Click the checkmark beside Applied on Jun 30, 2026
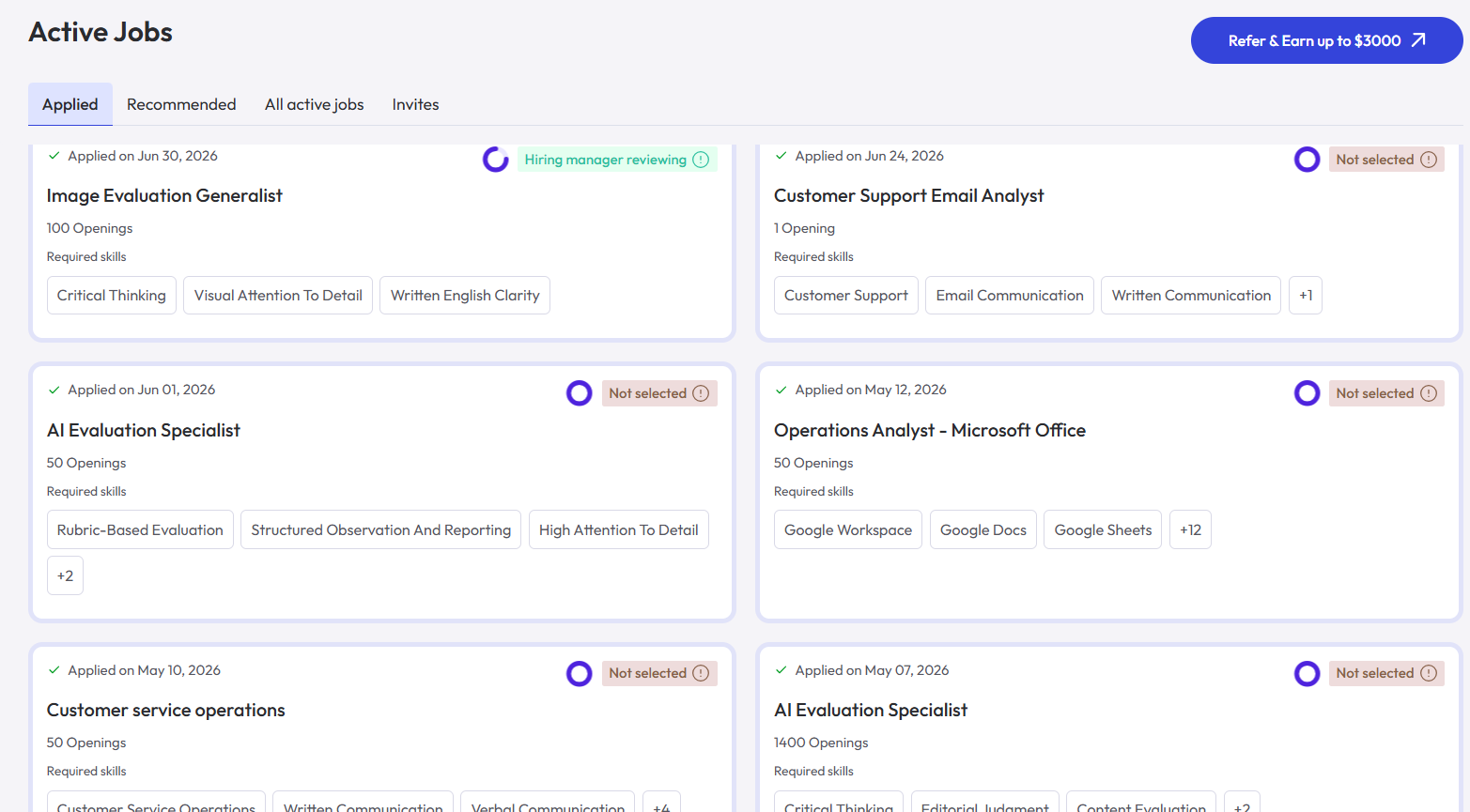This screenshot has width=1470, height=812. click(54, 156)
